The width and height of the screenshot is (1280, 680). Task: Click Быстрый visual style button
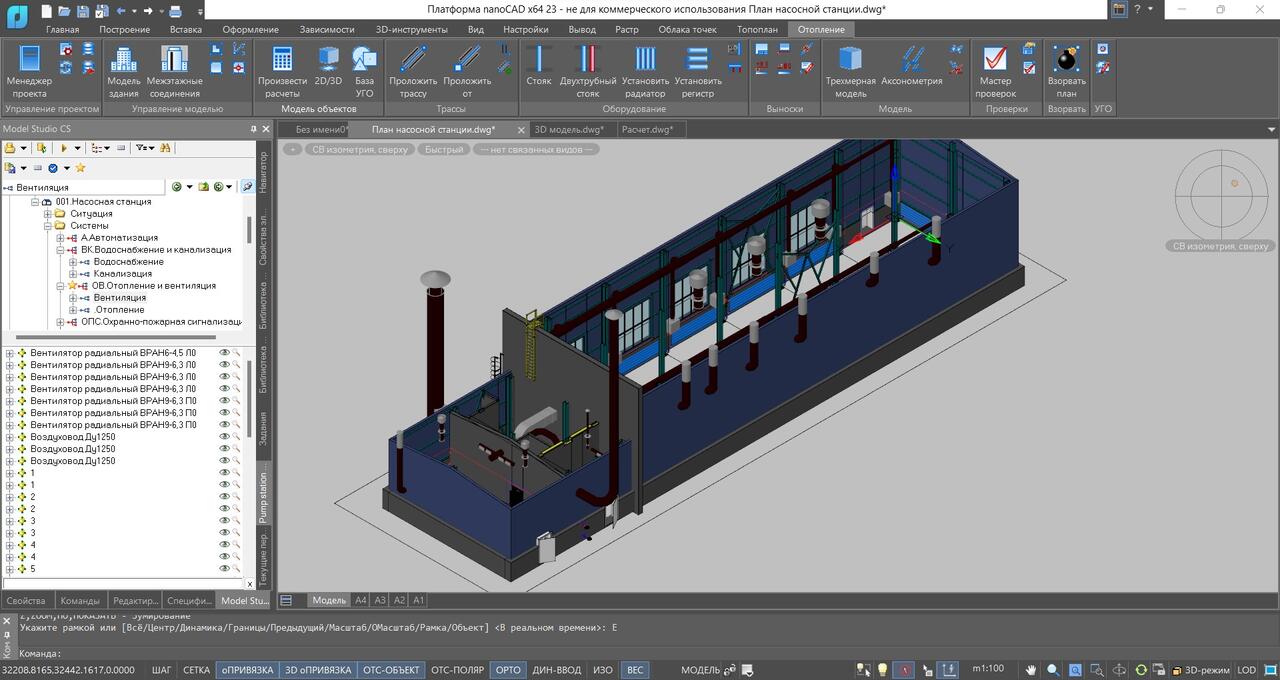coord(443,149)
